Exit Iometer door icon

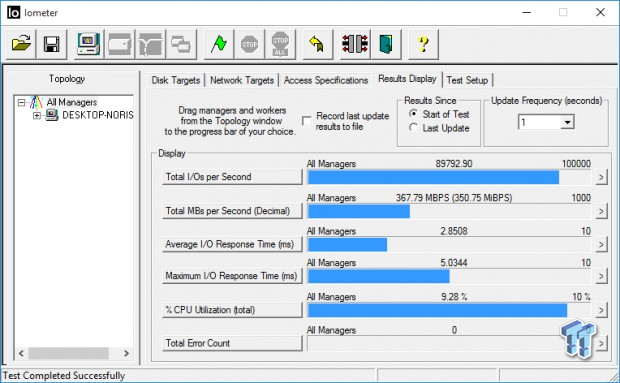tap(386, 44)
